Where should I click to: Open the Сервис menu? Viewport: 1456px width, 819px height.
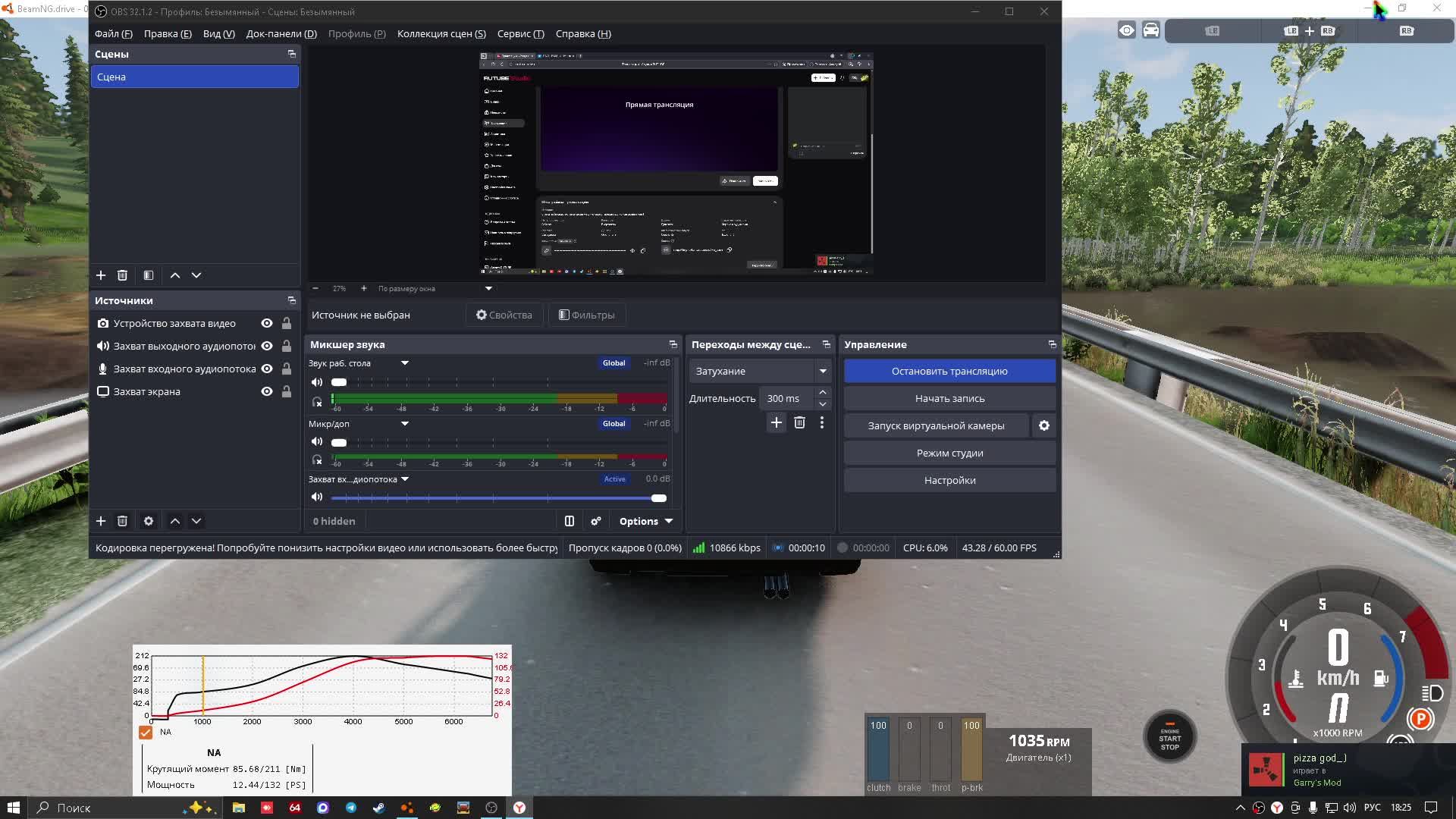click(521, 33)
